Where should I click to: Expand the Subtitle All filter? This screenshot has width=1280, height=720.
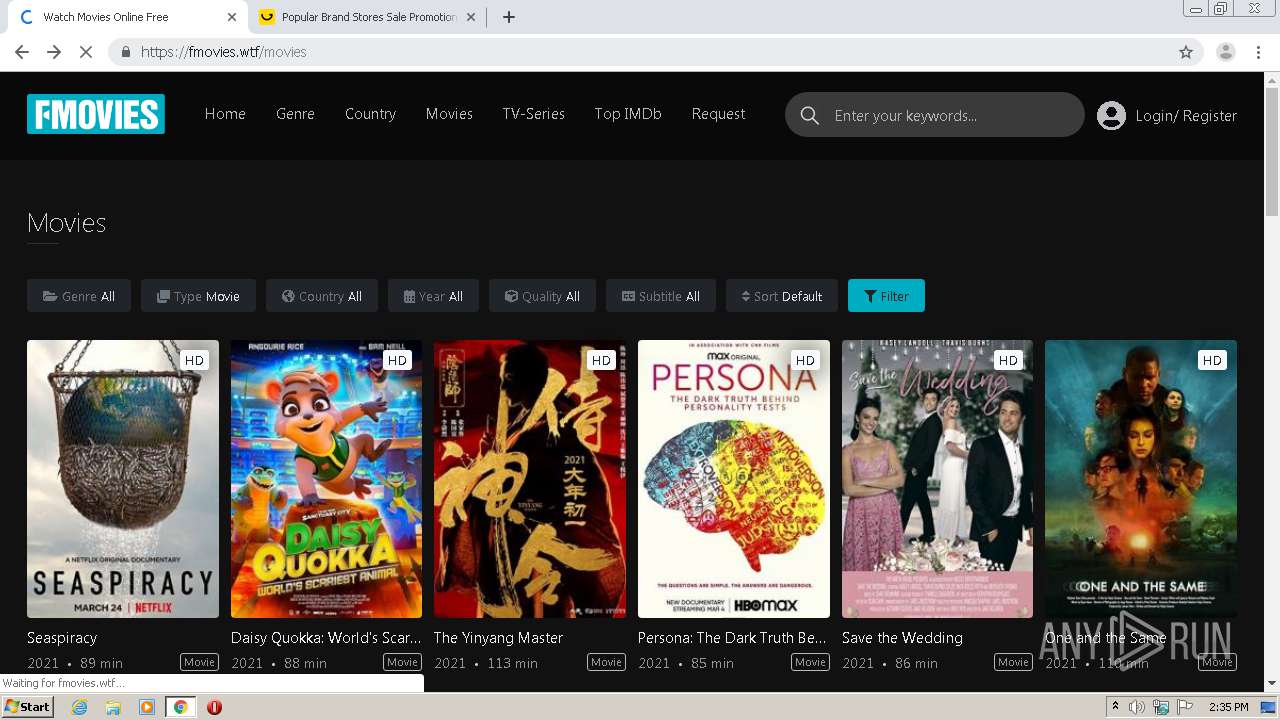[661, 296]
